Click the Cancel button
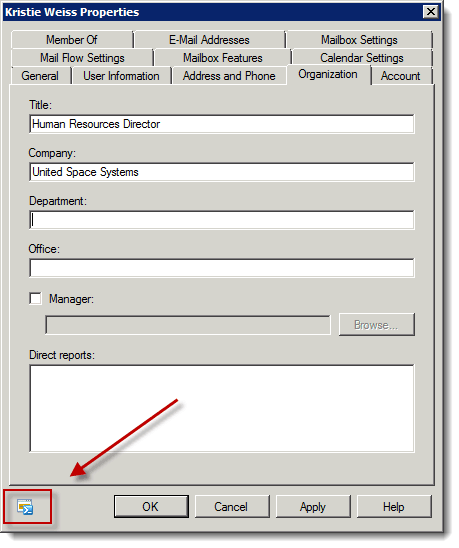459x548 pixels. (232, 506)
